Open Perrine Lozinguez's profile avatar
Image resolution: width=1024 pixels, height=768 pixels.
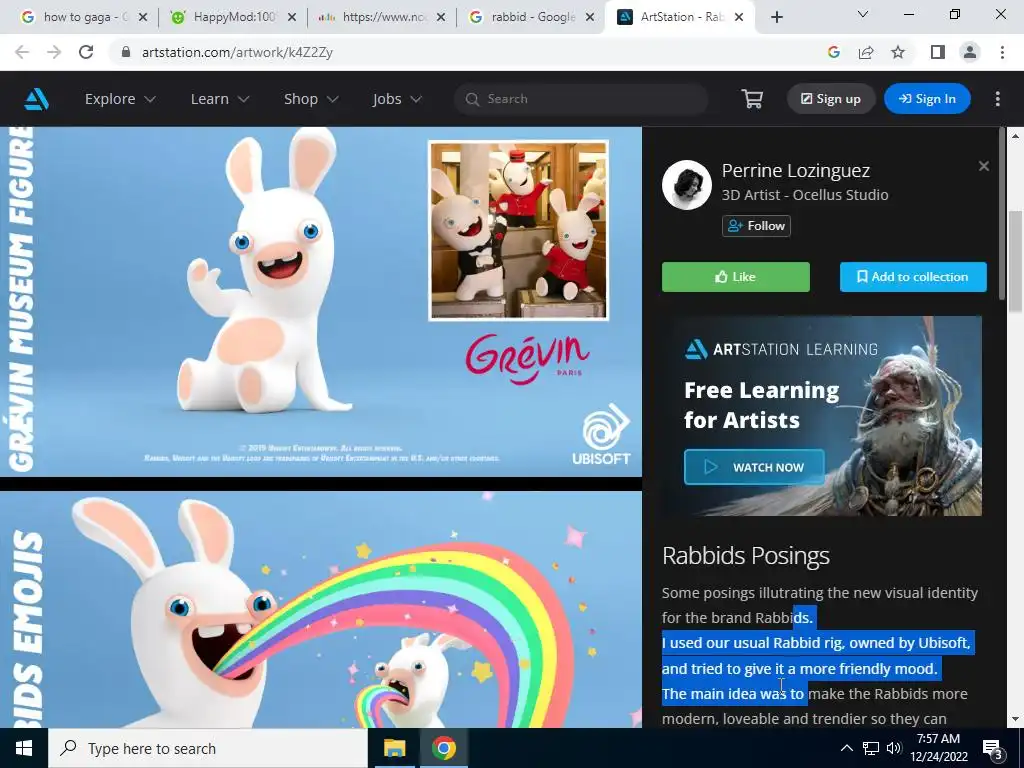[686, 185]
